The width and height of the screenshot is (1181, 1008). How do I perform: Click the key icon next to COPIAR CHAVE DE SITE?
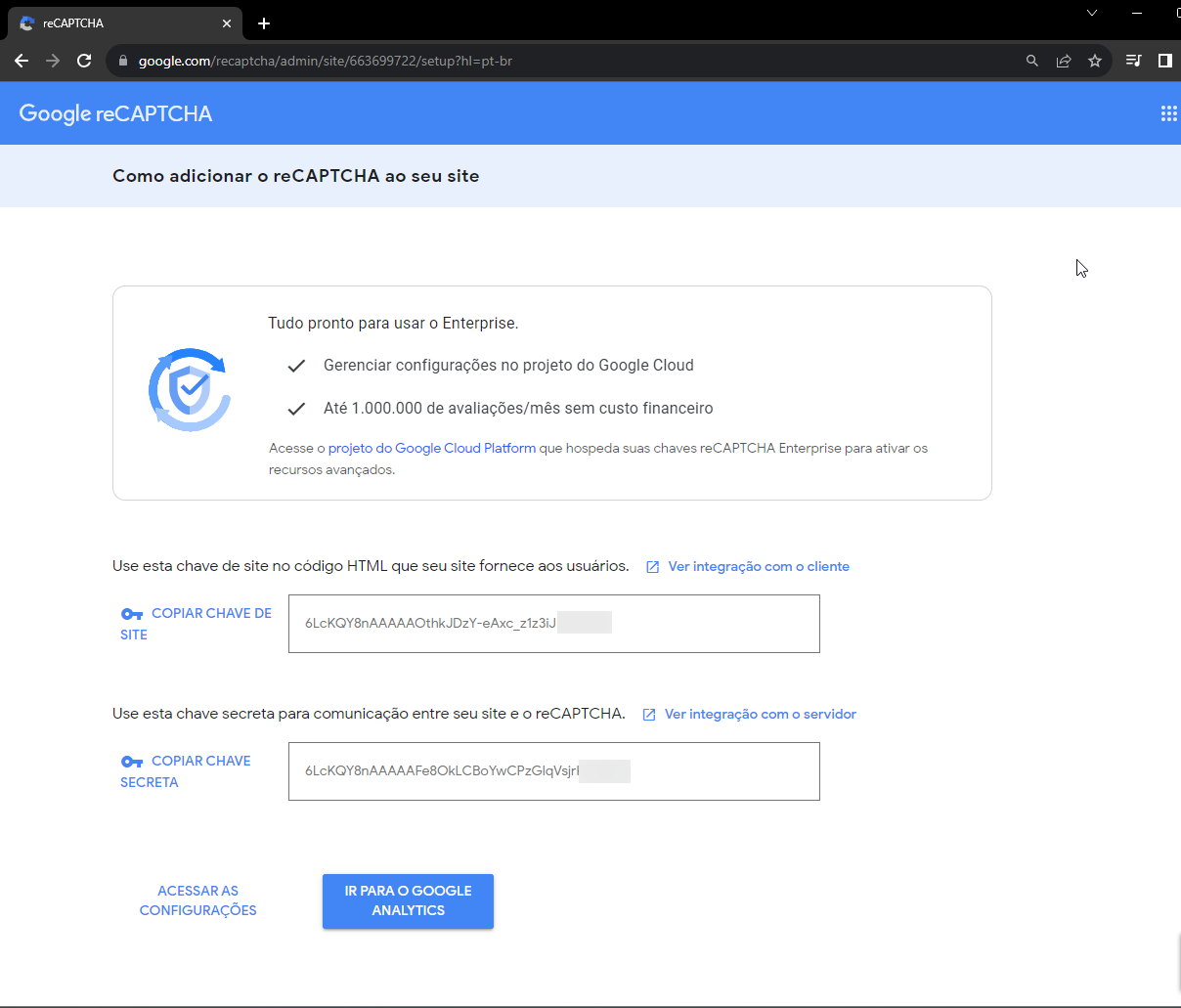[132, 614]
